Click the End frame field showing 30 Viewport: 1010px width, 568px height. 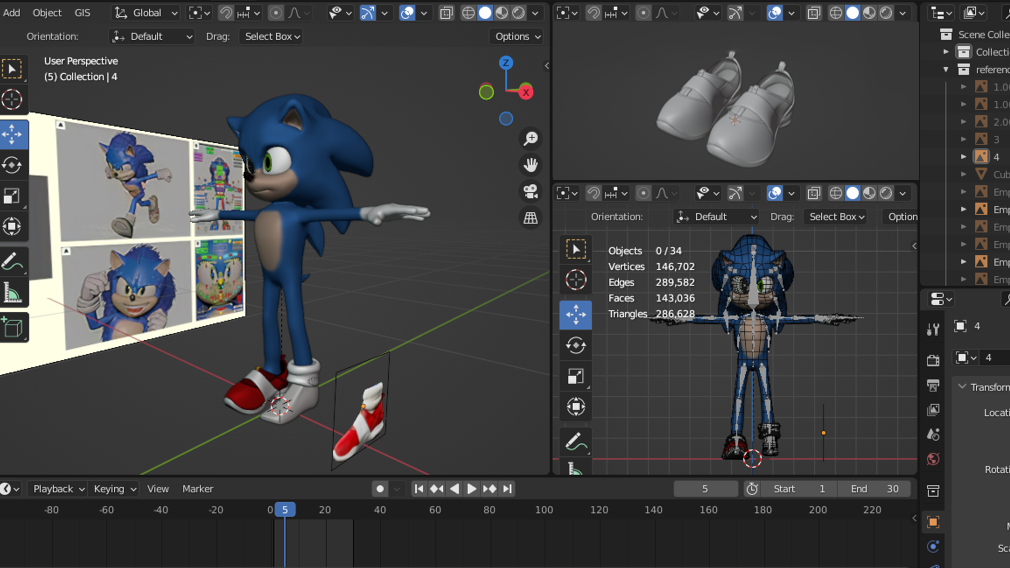pos(875,489)
